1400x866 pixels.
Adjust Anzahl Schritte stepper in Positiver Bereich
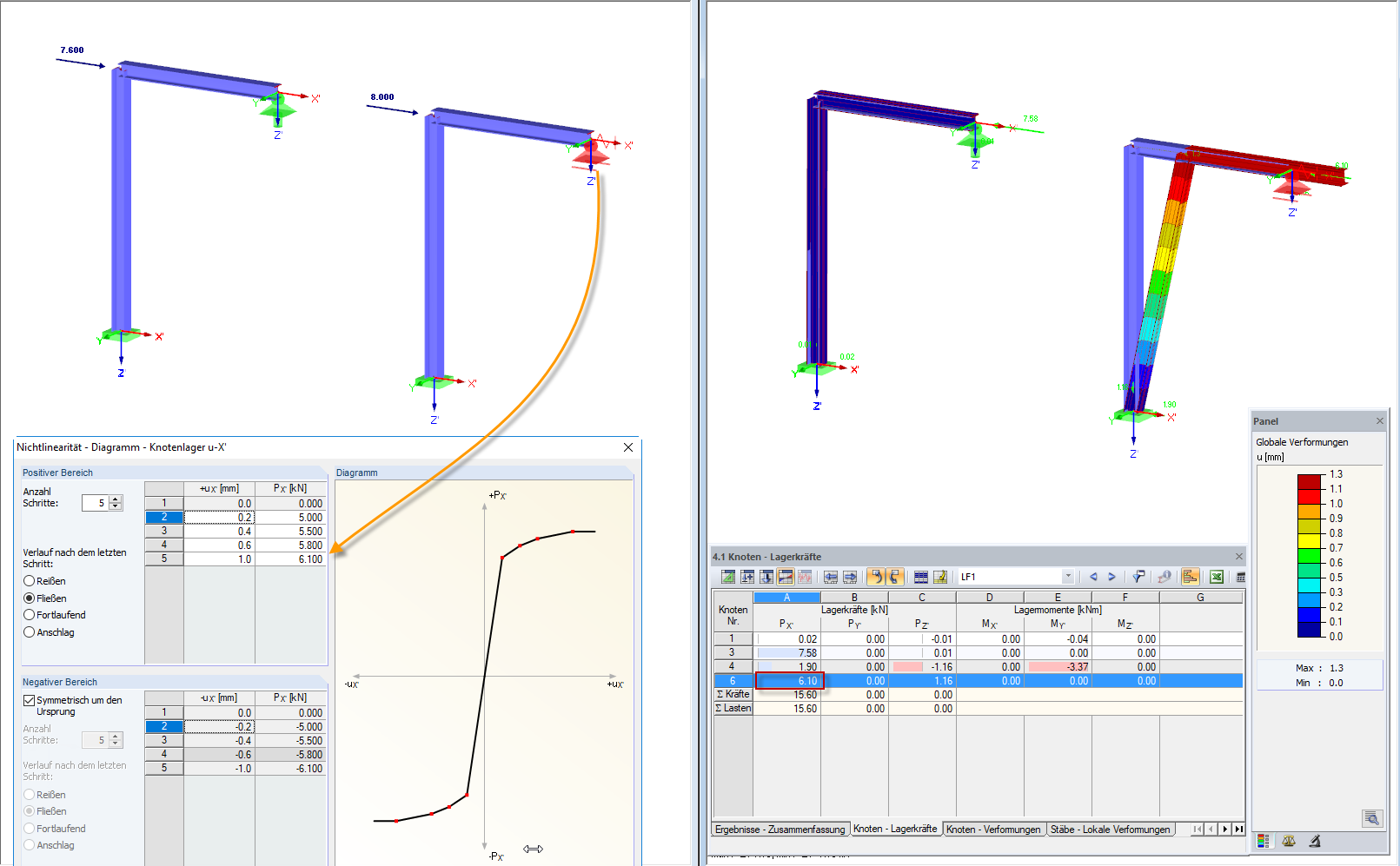pos(116,503)
